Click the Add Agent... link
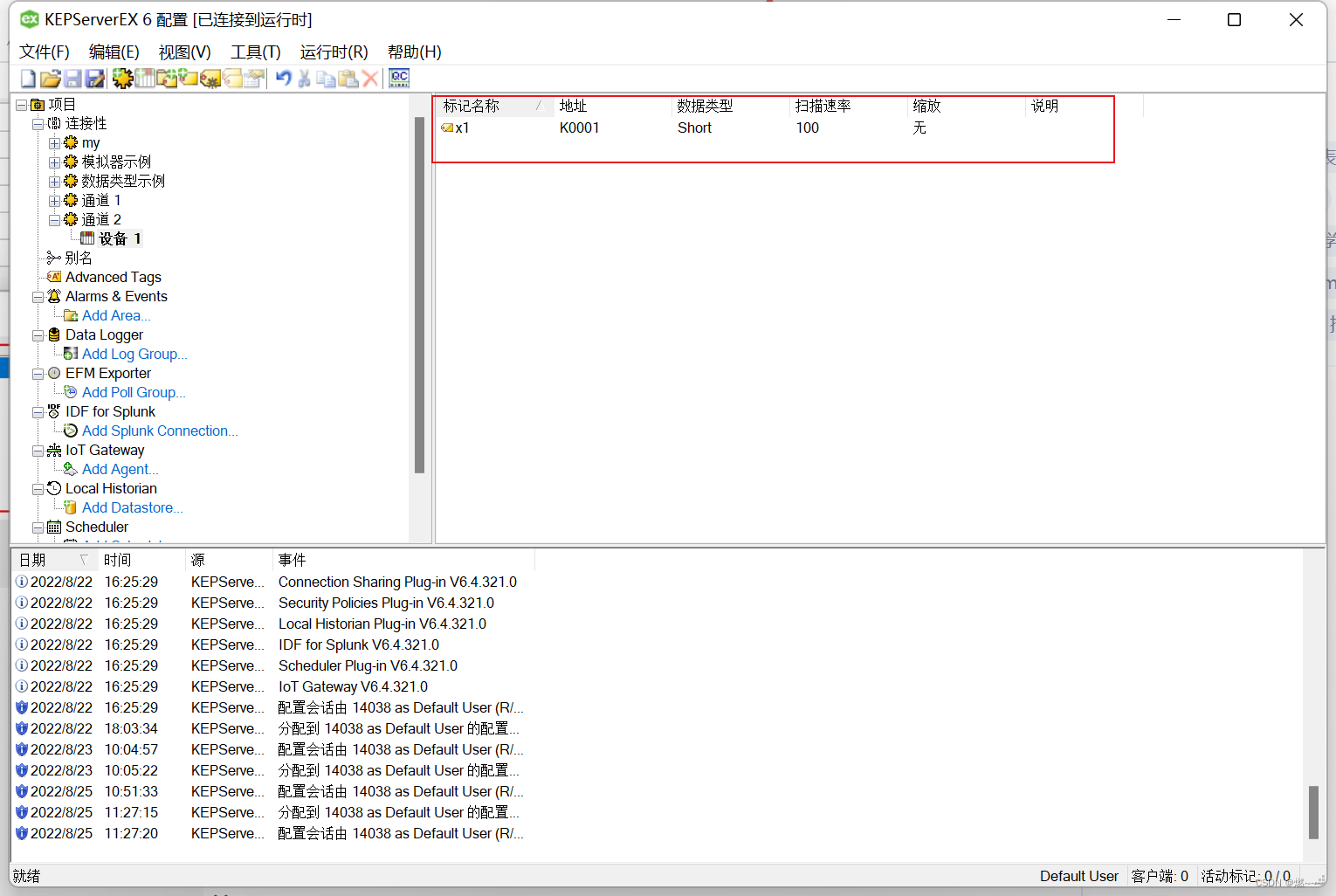Screen dimensions: 1336x896 (x=121, y=469)
